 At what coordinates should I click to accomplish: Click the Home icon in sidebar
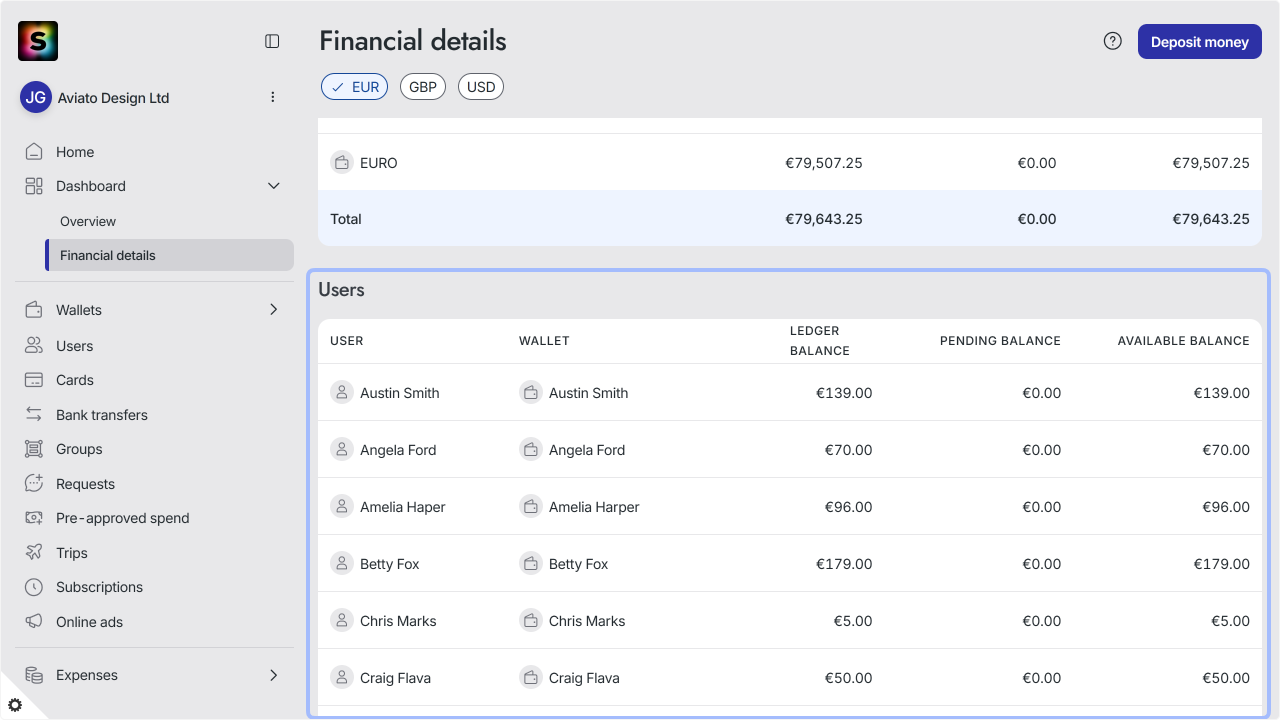[x=34, y=152]
